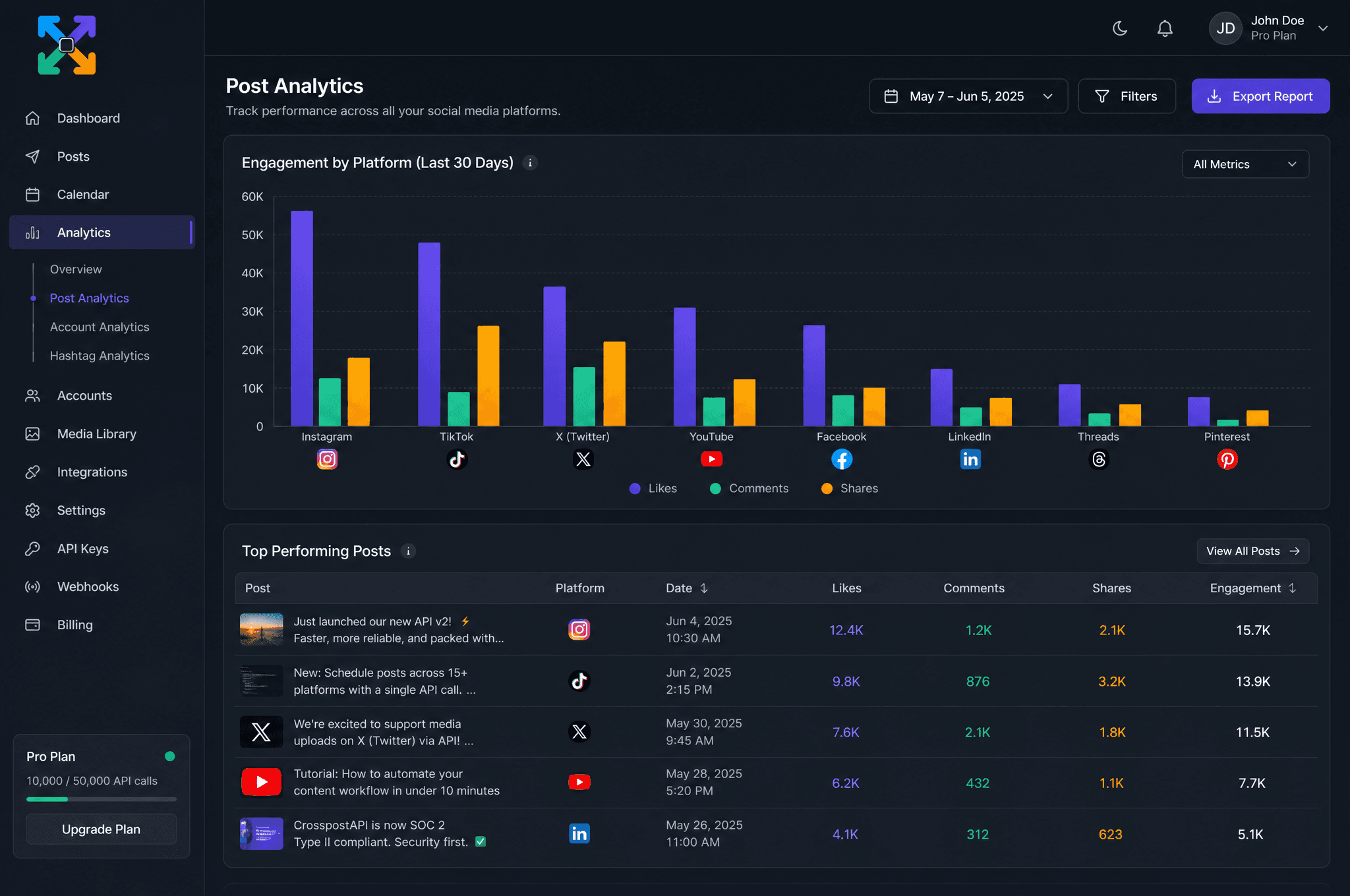Viewport: 1350px width, 896px height.
Task: Go to Dashboard in sidebar
Action: point(102,118)
